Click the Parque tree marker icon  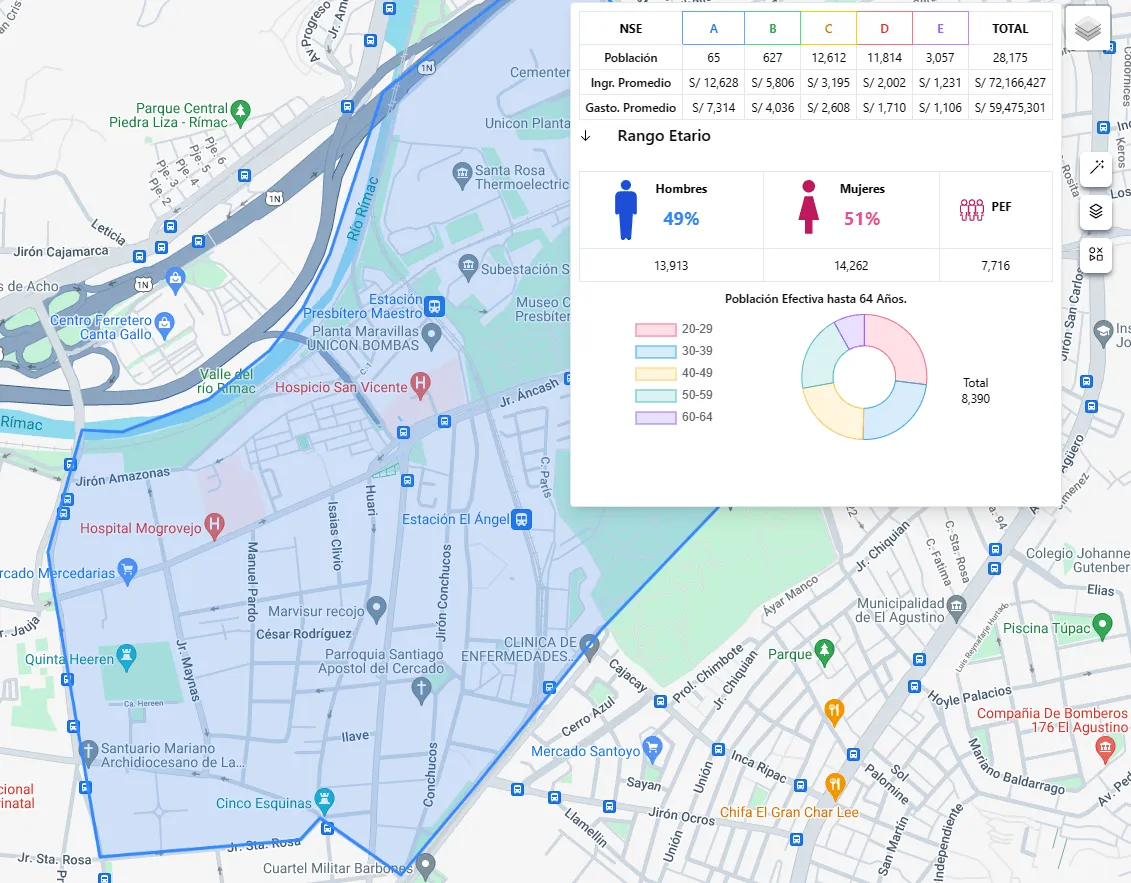pyautogui.click(x=824, y=652)
